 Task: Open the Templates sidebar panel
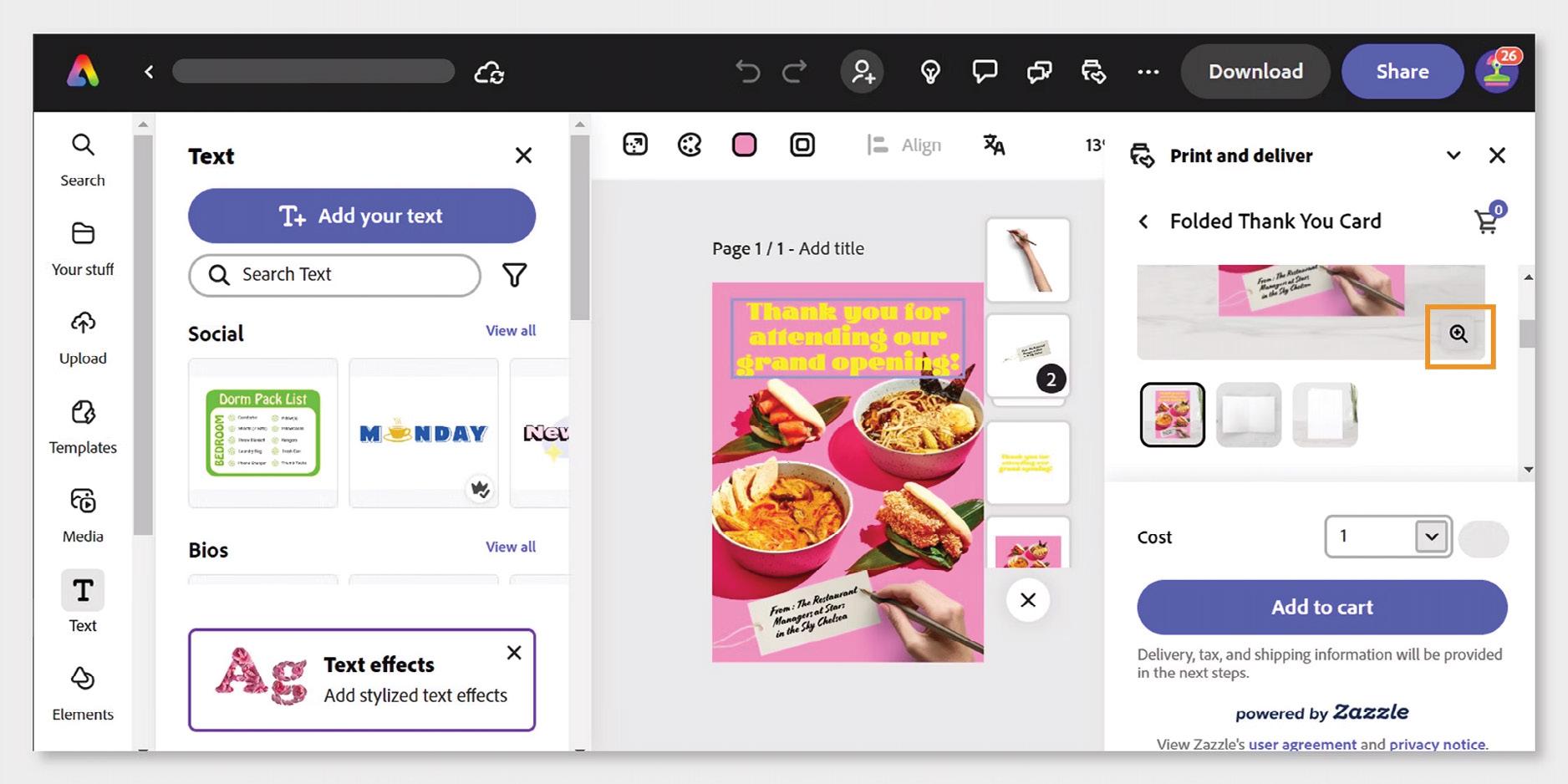click(x=83, y=428)
